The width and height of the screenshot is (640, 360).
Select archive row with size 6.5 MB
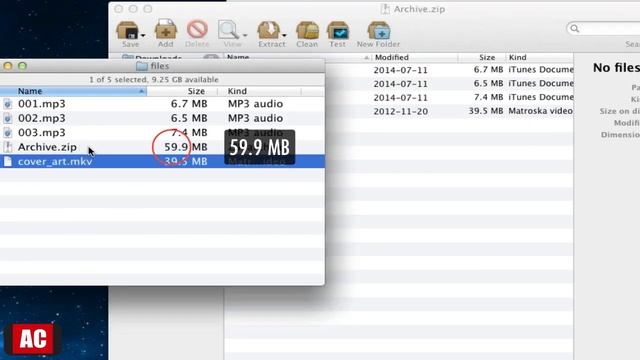tap(449, 84)
